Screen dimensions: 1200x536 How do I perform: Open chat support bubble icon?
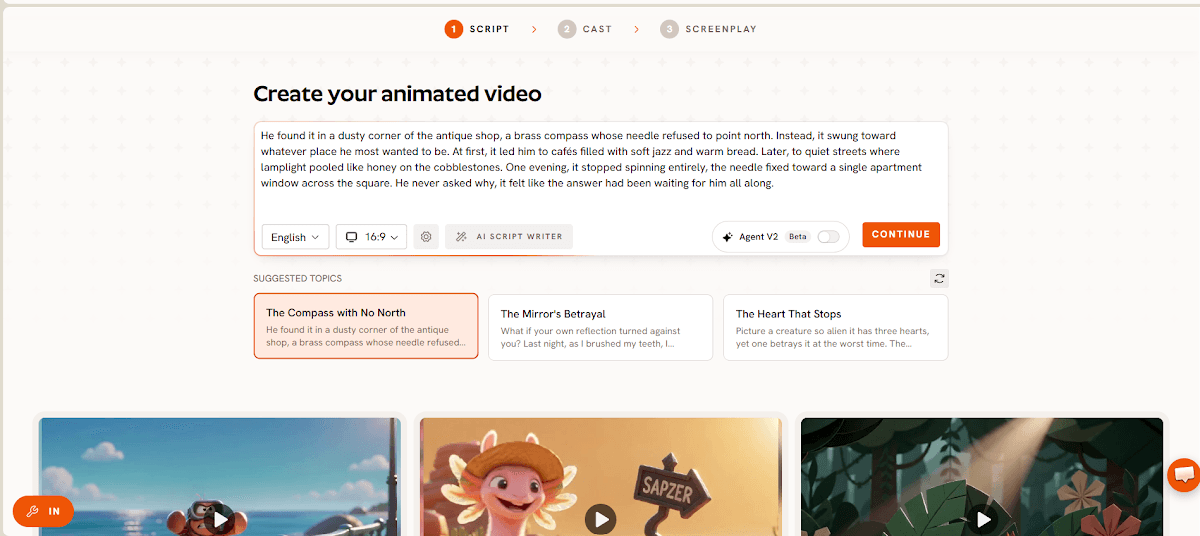[x=1184, y=475]
